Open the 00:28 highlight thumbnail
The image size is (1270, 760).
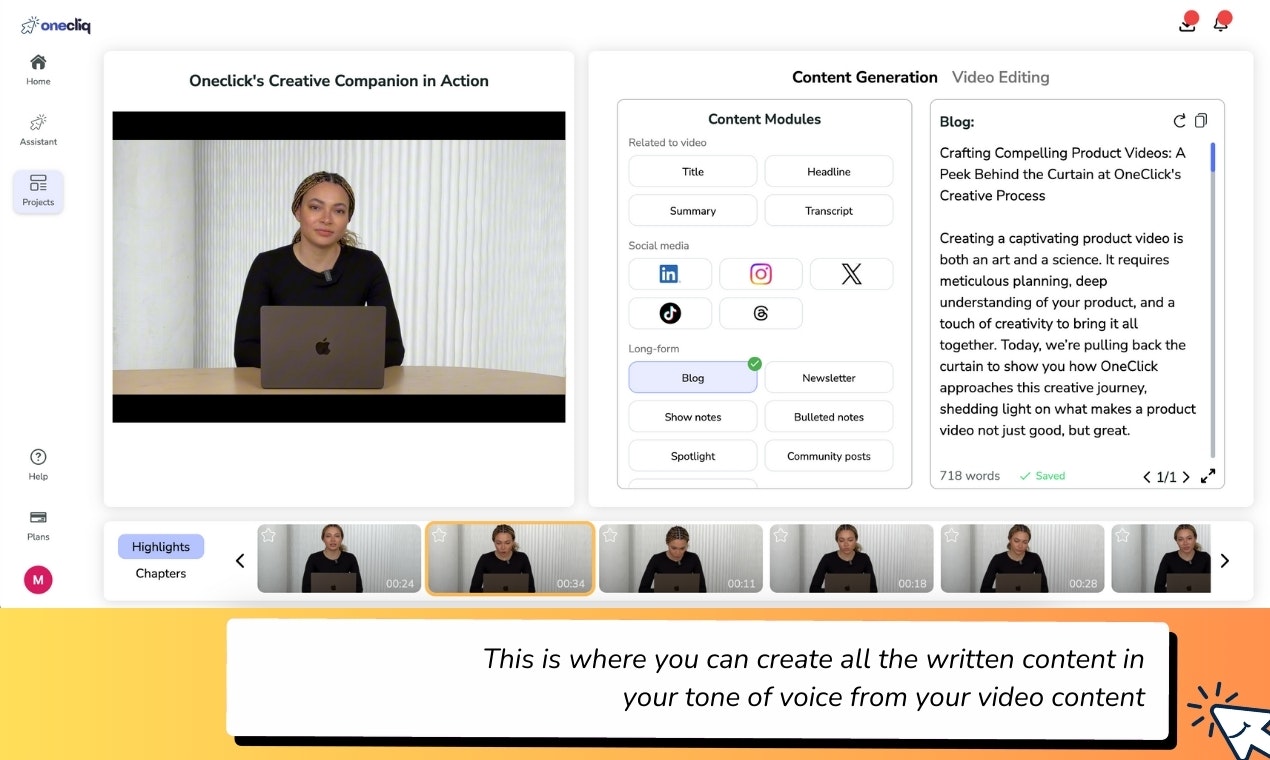(x=1023, y=559)
